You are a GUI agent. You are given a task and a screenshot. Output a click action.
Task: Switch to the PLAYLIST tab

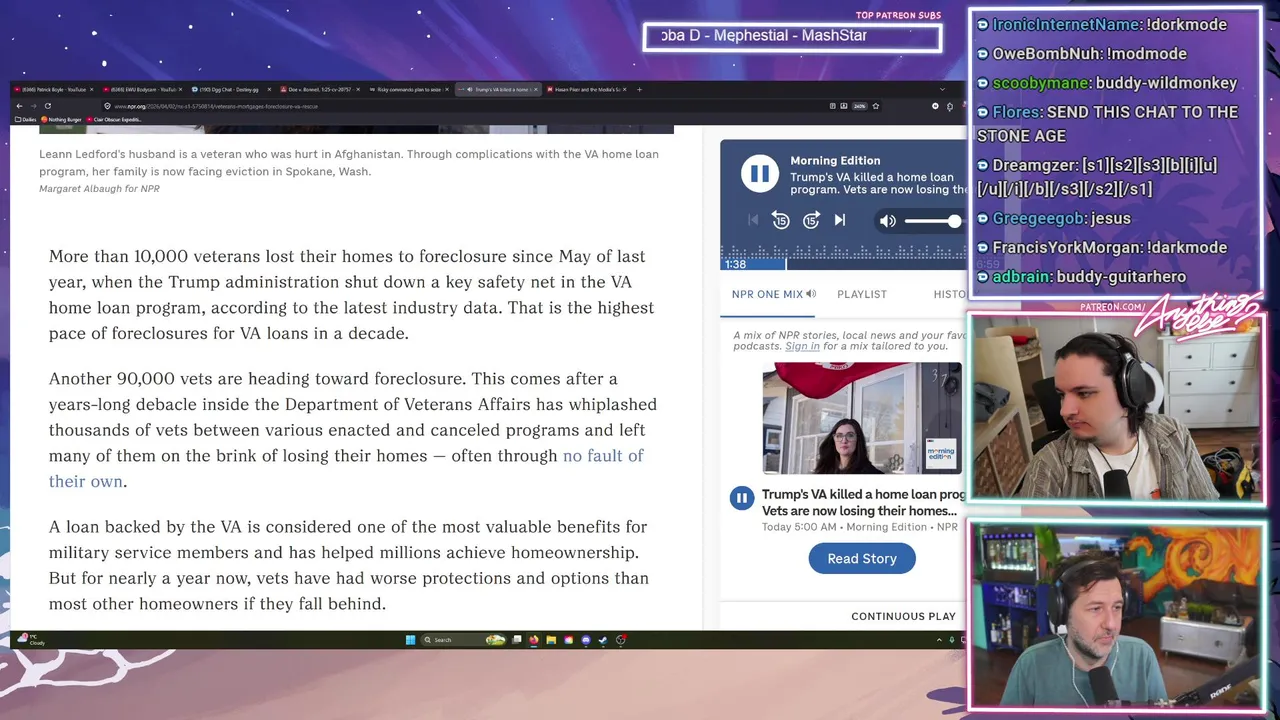coord(862,294)
